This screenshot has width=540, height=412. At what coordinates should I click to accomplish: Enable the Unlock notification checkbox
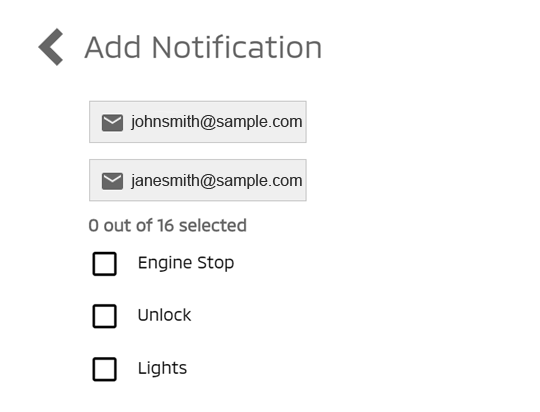(104, 316)
